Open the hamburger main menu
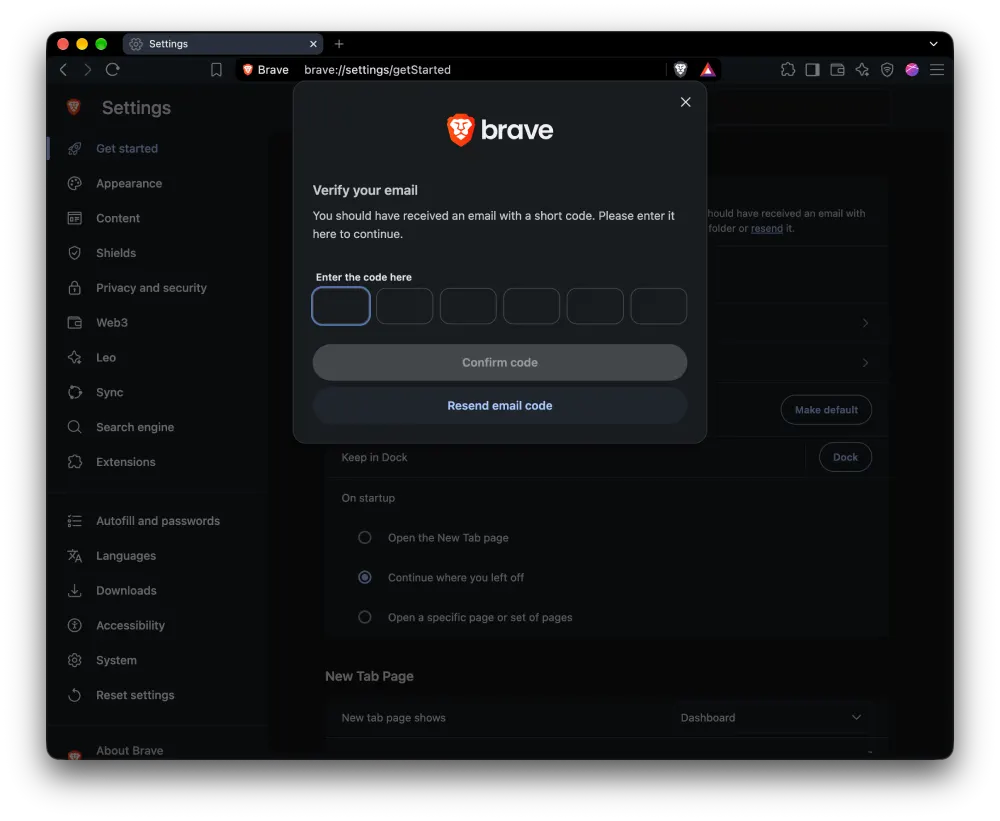 [x=937, y=70]
